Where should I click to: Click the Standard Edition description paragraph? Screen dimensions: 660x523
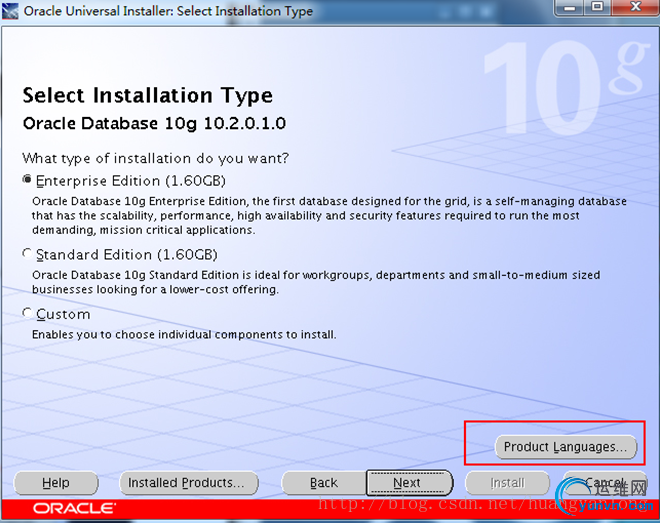[x=316, y=282]
